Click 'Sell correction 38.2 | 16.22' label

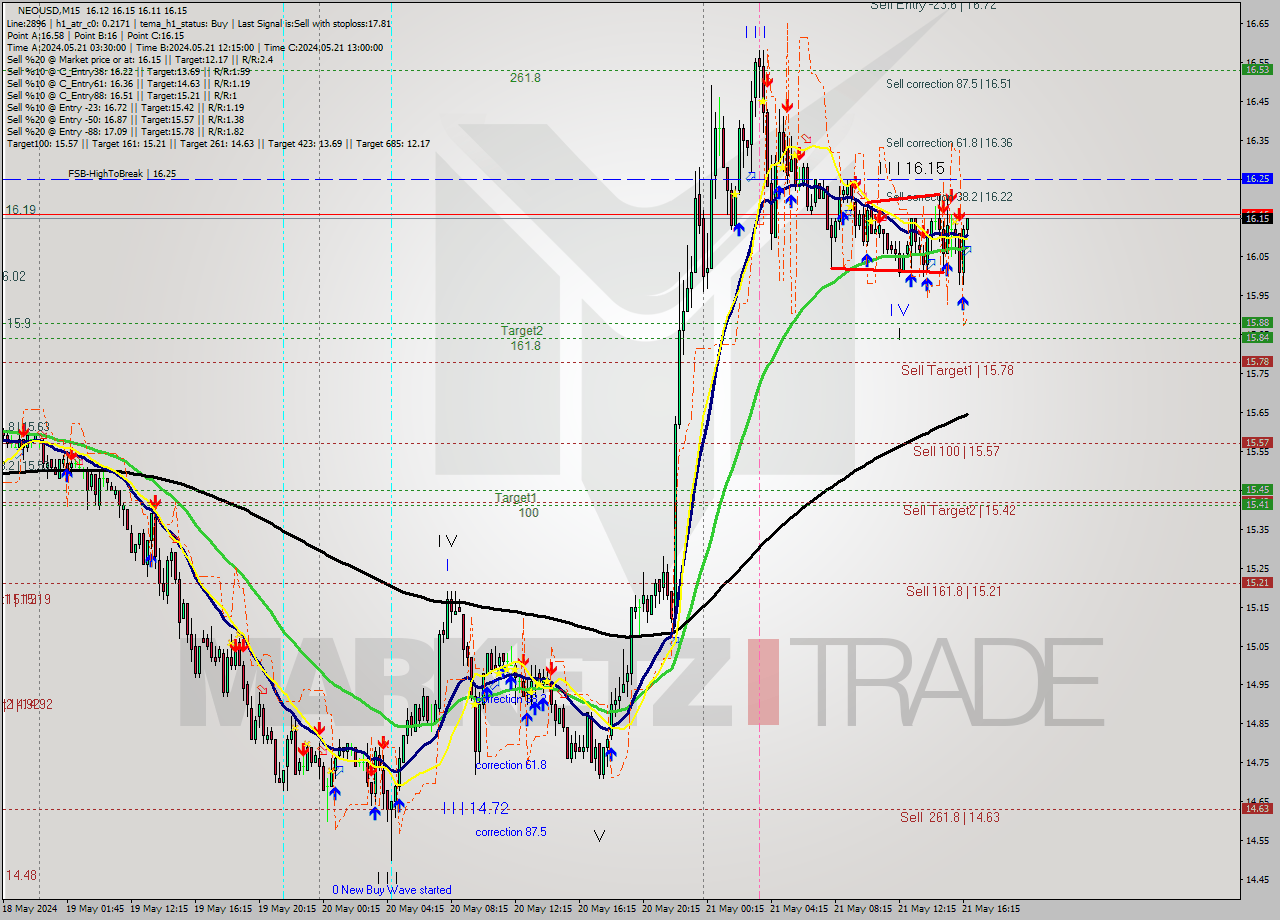click(950, 197)
